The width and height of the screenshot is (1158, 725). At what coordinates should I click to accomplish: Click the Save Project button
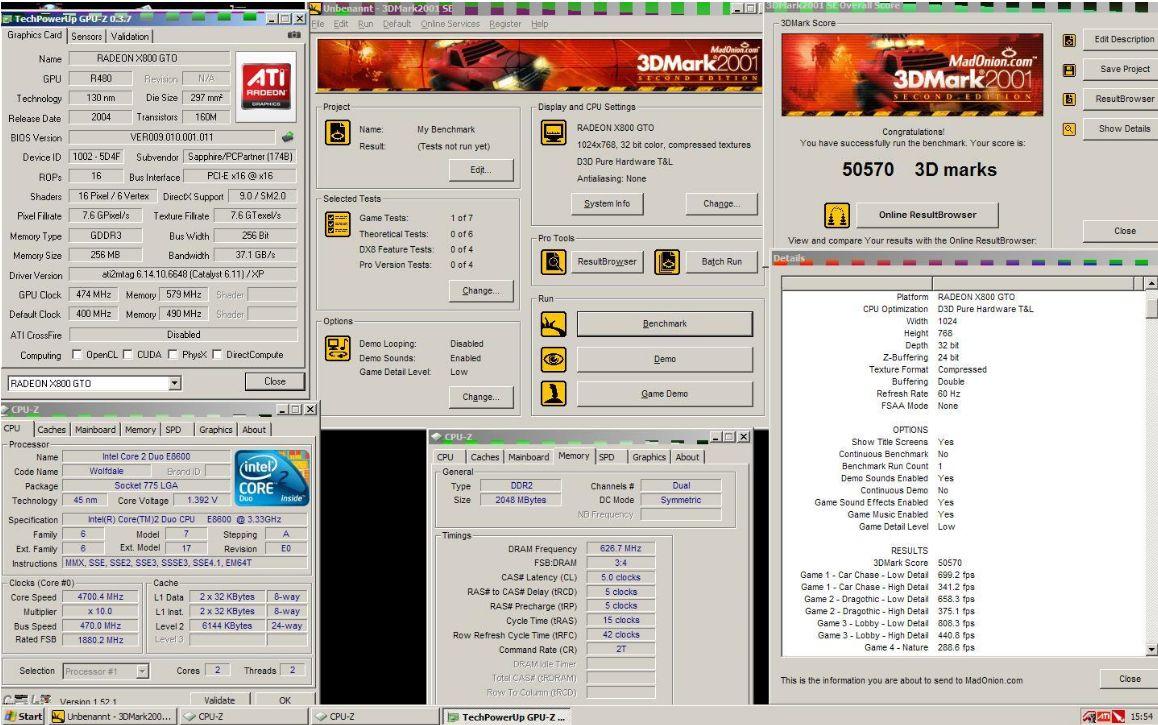click(x=1123, y=69)
